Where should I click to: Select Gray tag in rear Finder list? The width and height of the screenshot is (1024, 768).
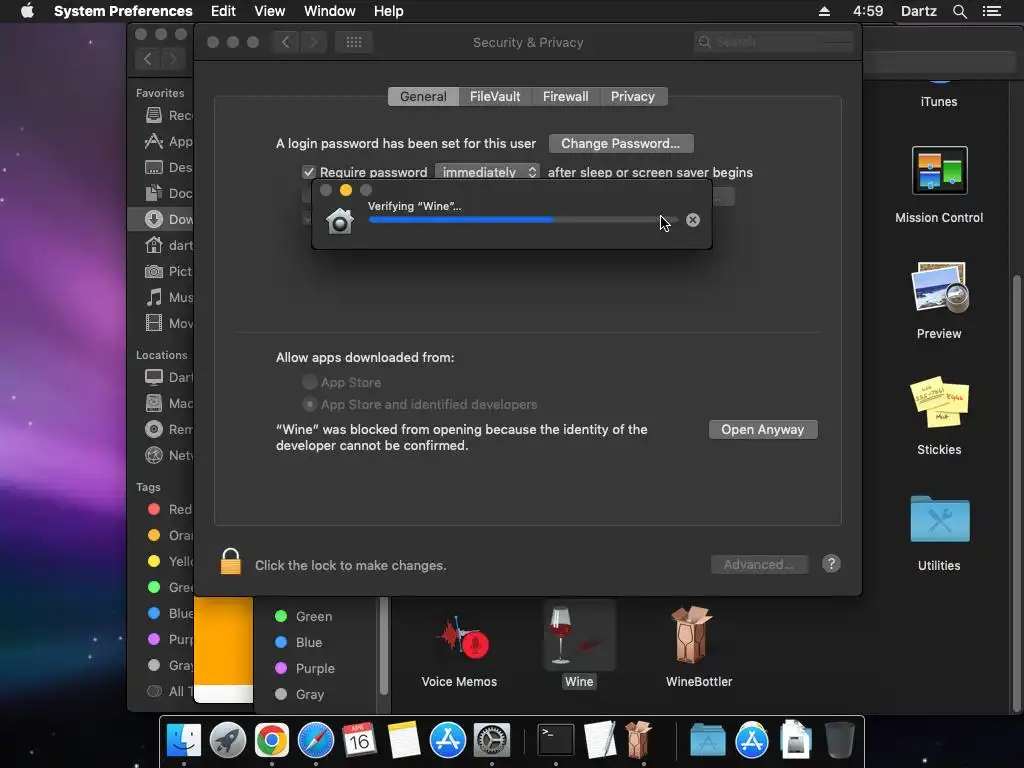300,695
